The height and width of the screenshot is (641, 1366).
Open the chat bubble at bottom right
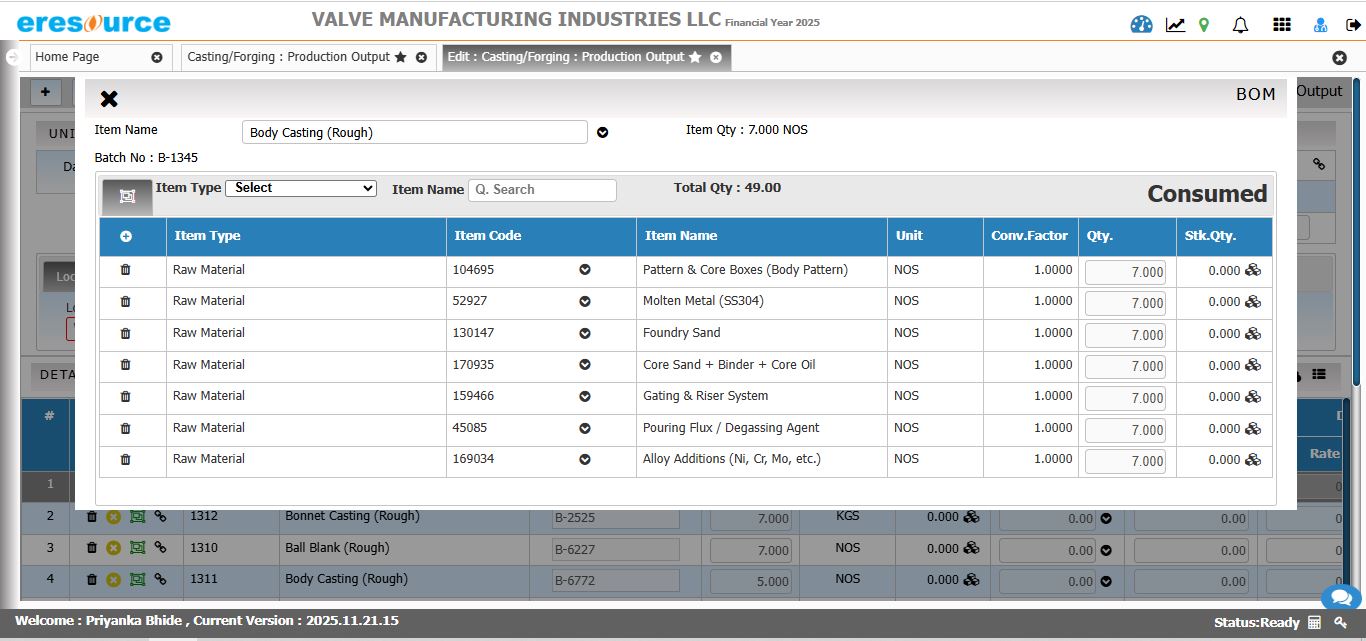[1341, 597]
